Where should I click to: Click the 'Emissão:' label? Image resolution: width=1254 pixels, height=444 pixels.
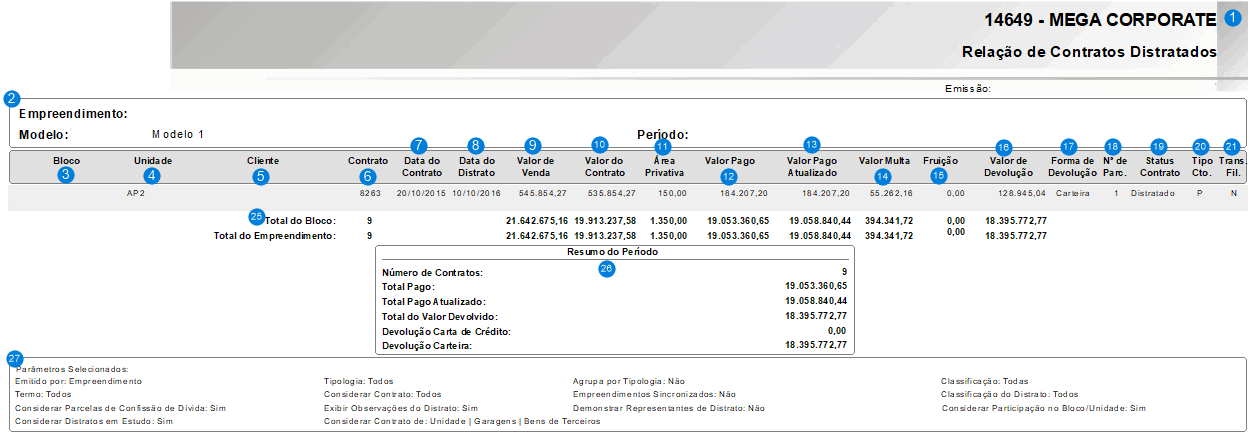967,89
